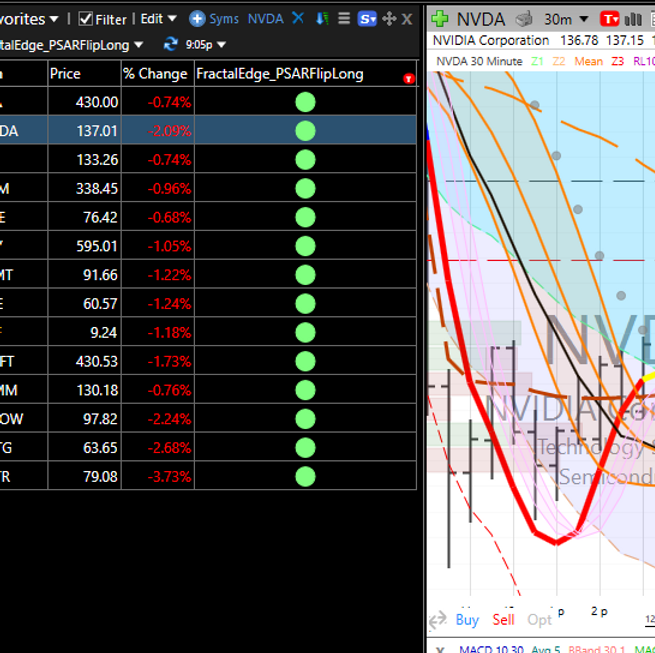Click red filter icon in FractalEdge column header
655x653 pixels.
coord(409,79)
